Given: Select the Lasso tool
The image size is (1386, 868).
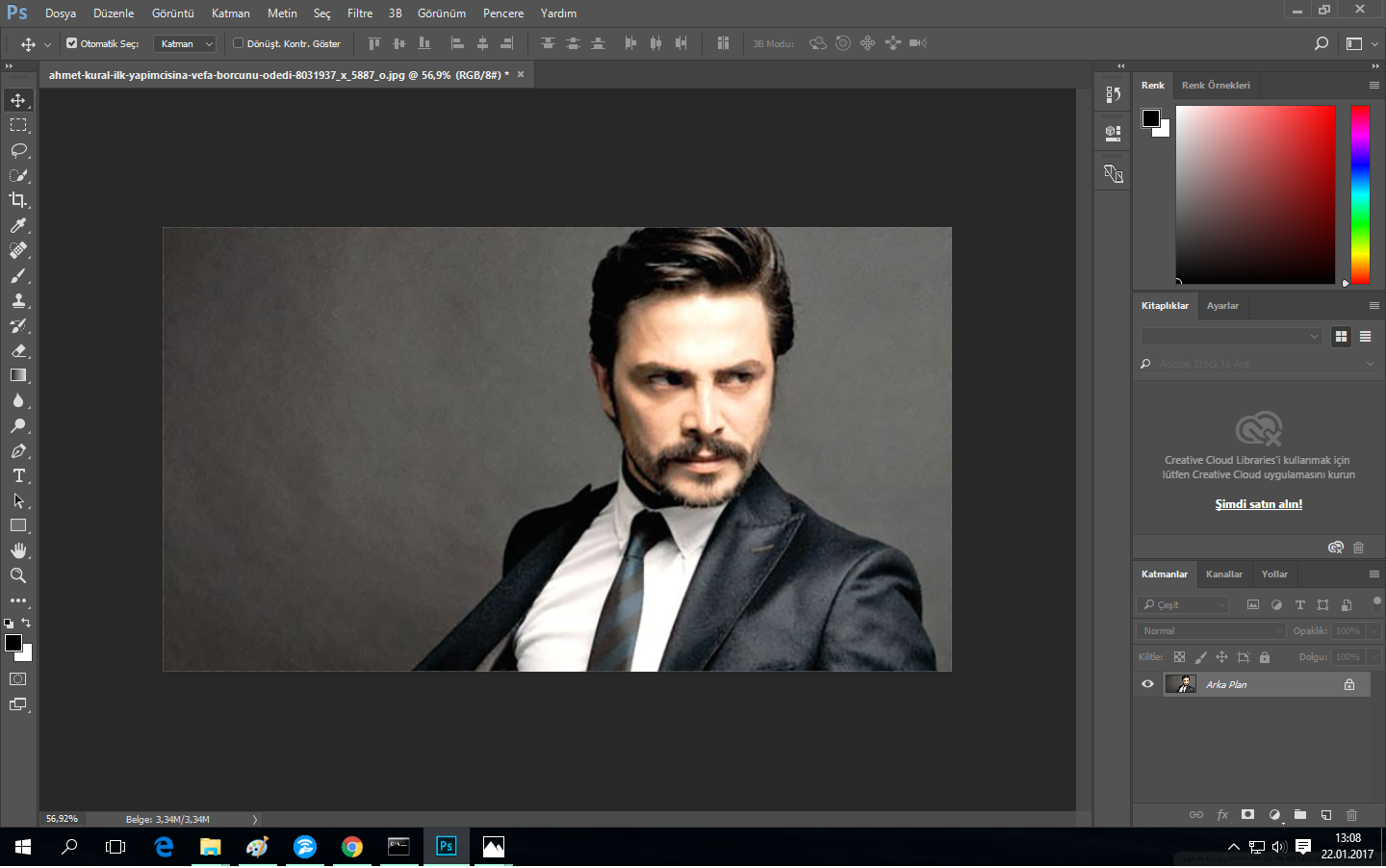Looking at the screenshot, I should point(18,150).
